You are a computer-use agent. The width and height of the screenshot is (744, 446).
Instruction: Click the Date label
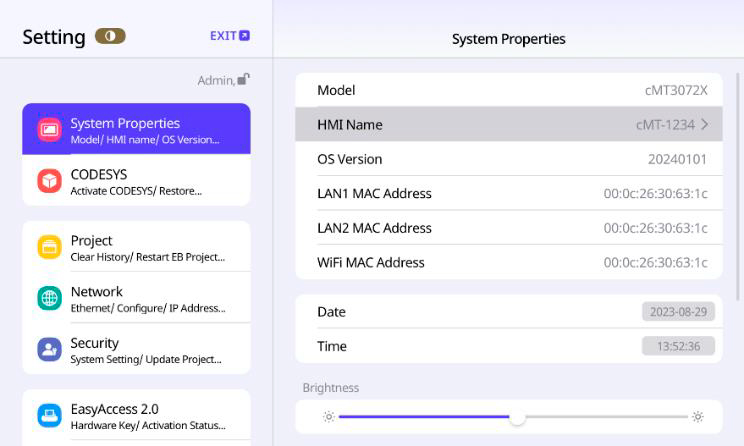point(331,312)
